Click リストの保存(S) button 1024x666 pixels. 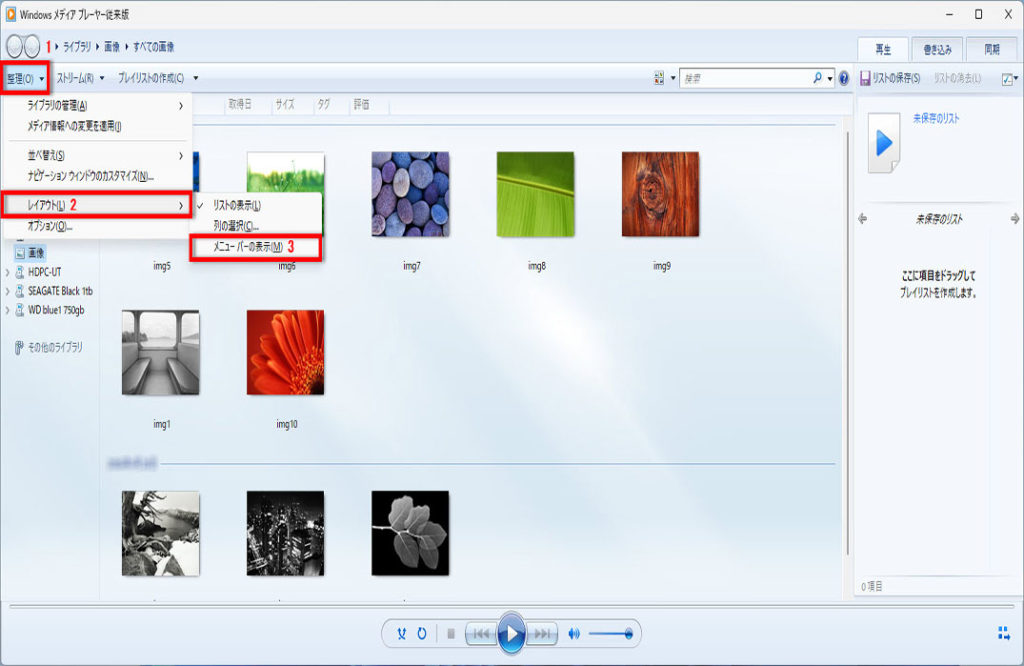coord(891,78)
